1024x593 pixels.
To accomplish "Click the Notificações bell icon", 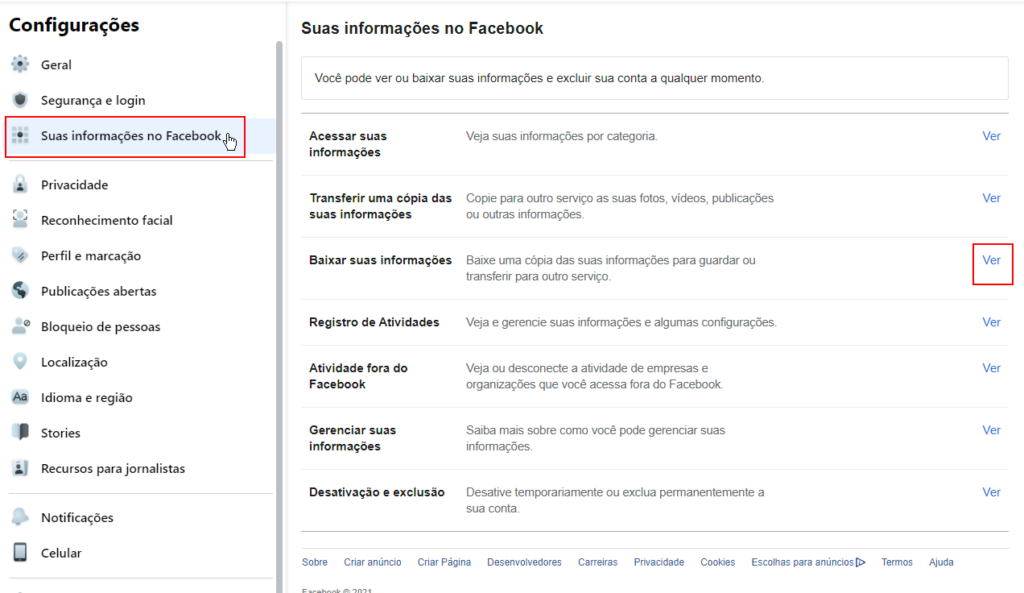I will [20, 517].
